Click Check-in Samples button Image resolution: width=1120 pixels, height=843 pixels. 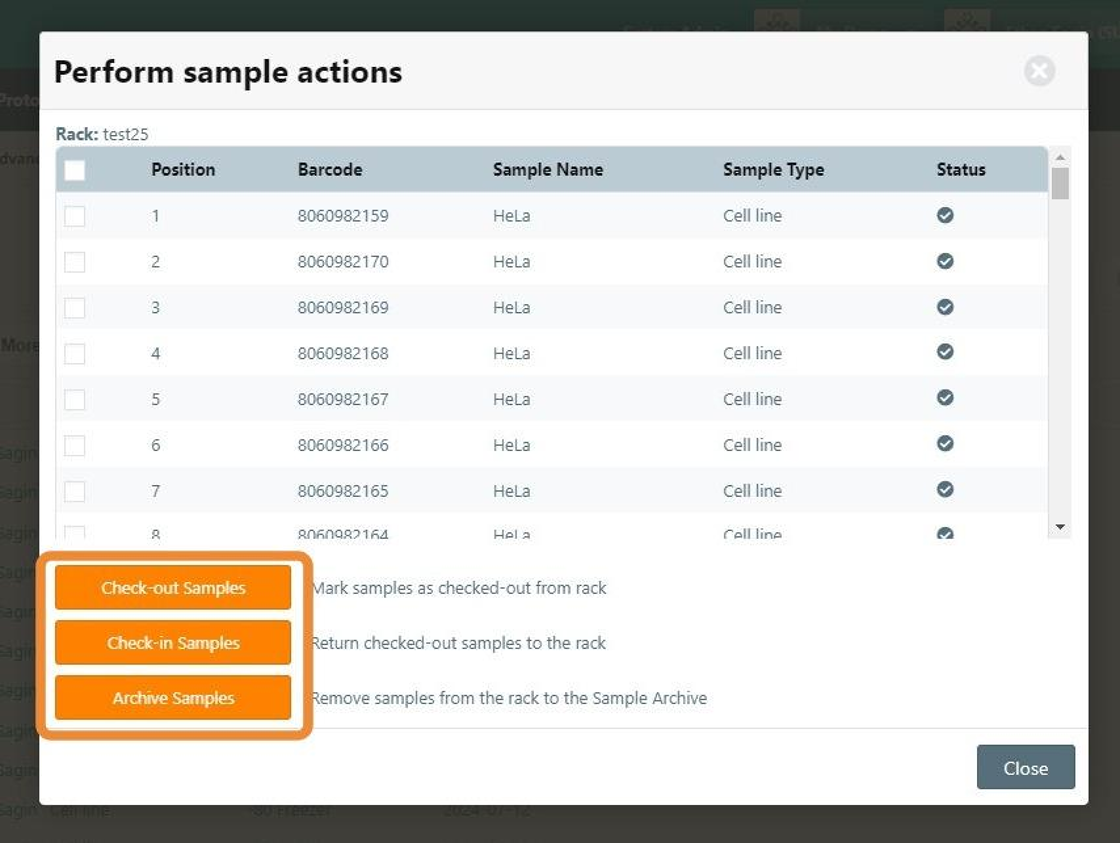point(173,642)
